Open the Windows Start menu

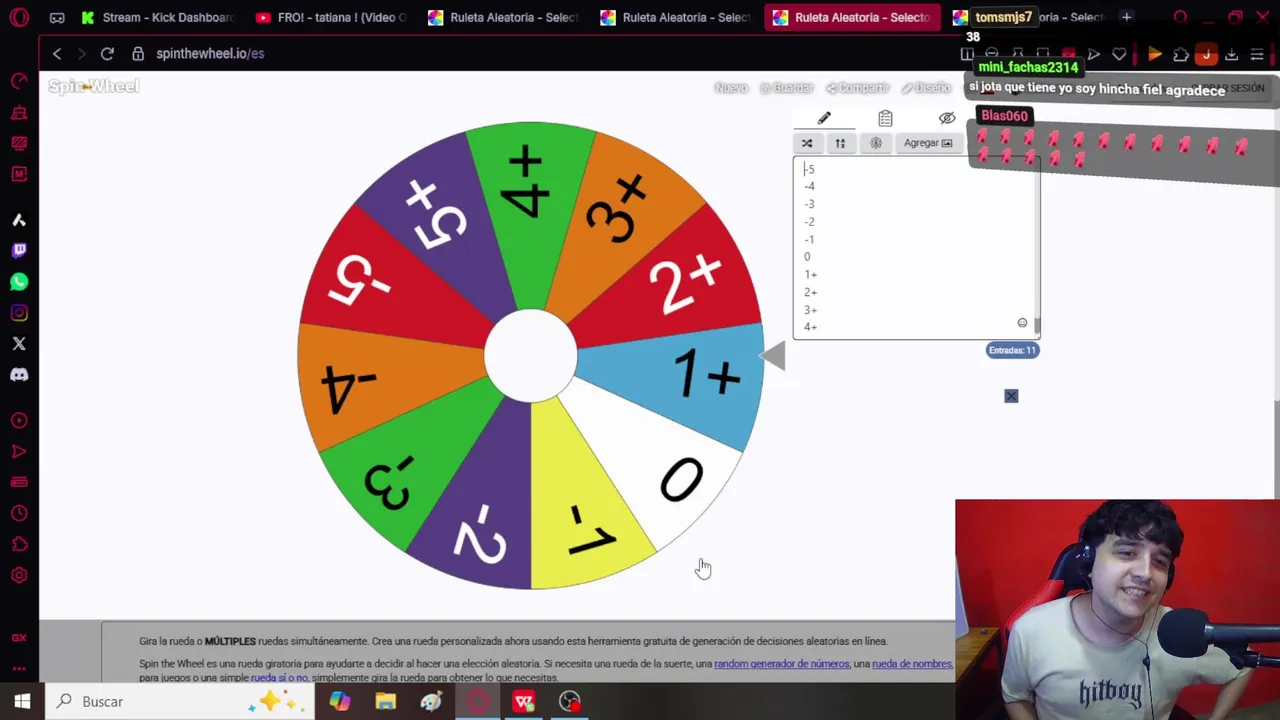click(22, 701)
